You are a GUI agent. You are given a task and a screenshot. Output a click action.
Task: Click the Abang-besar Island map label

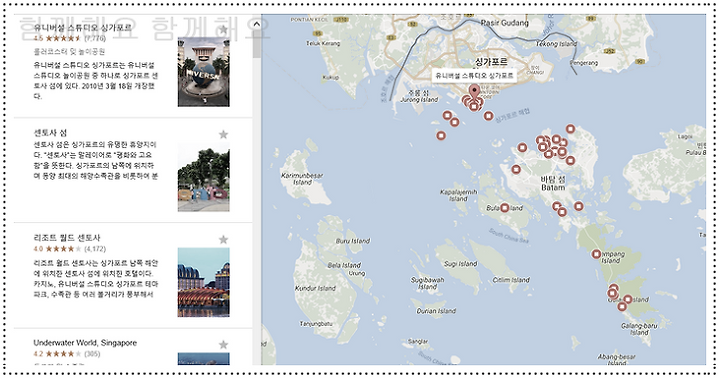point(617,359)
